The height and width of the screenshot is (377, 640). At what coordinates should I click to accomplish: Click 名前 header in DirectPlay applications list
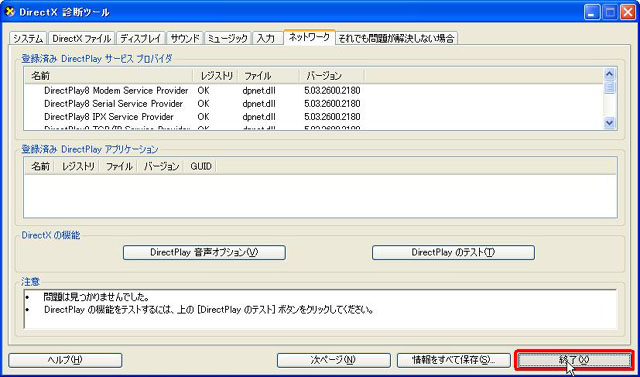(39, 166)
